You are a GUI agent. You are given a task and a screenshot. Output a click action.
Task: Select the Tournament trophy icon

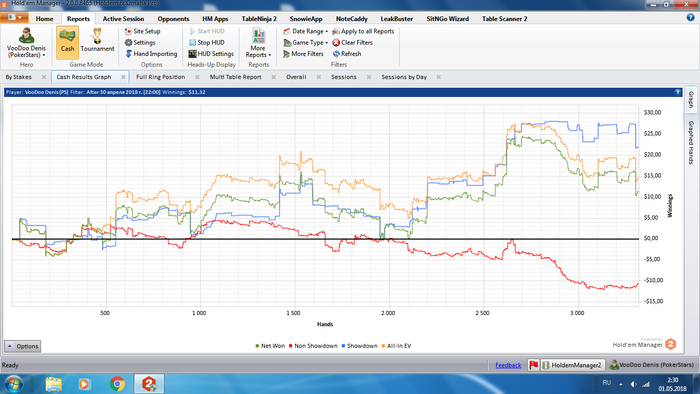point(97,36)
